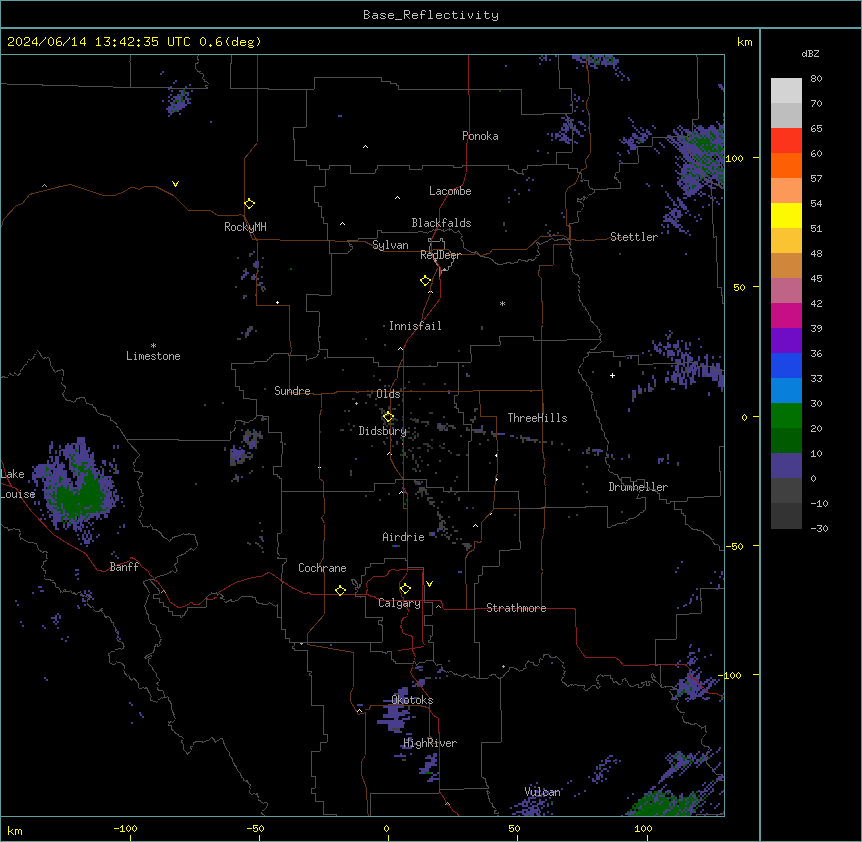The image size is (862, 842).
Task: Click the white asterisk east of Innisfail
Action: tap(502, 303)
